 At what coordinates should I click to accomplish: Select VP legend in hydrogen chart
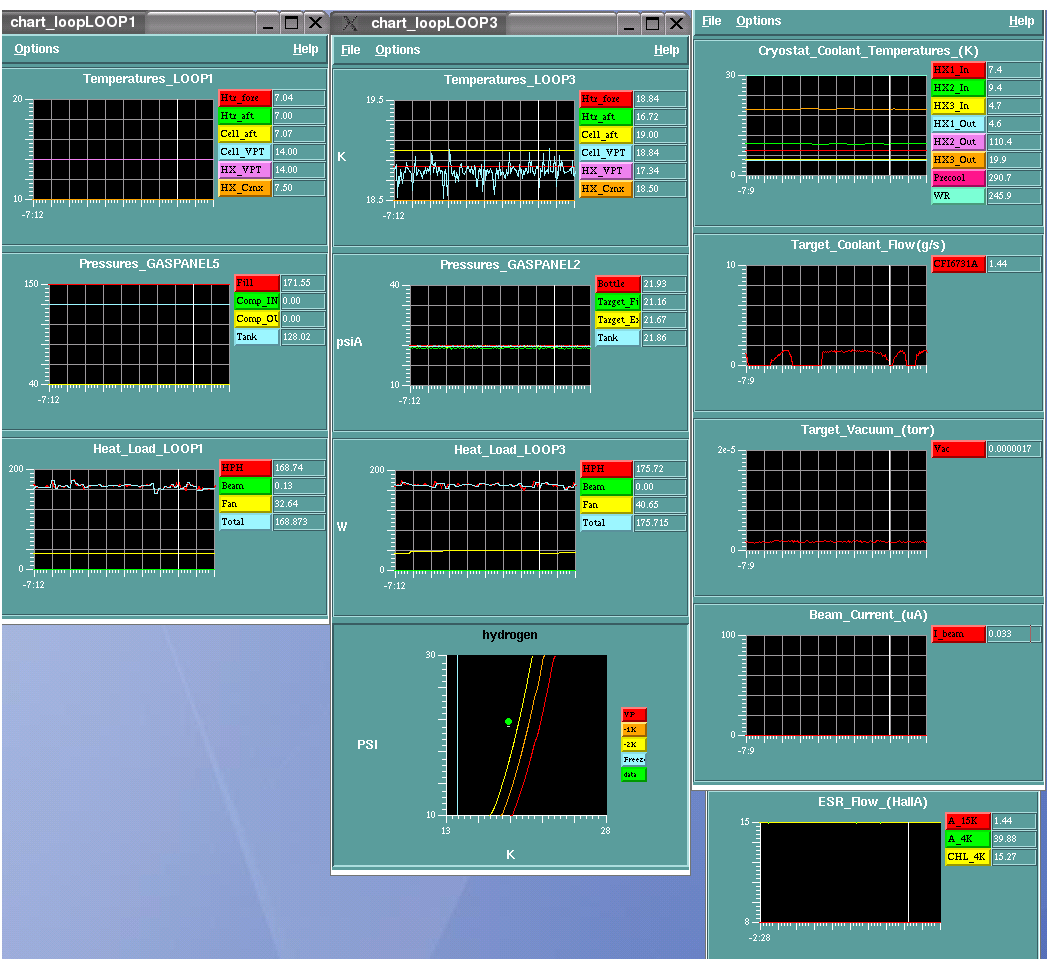(634, 715)
